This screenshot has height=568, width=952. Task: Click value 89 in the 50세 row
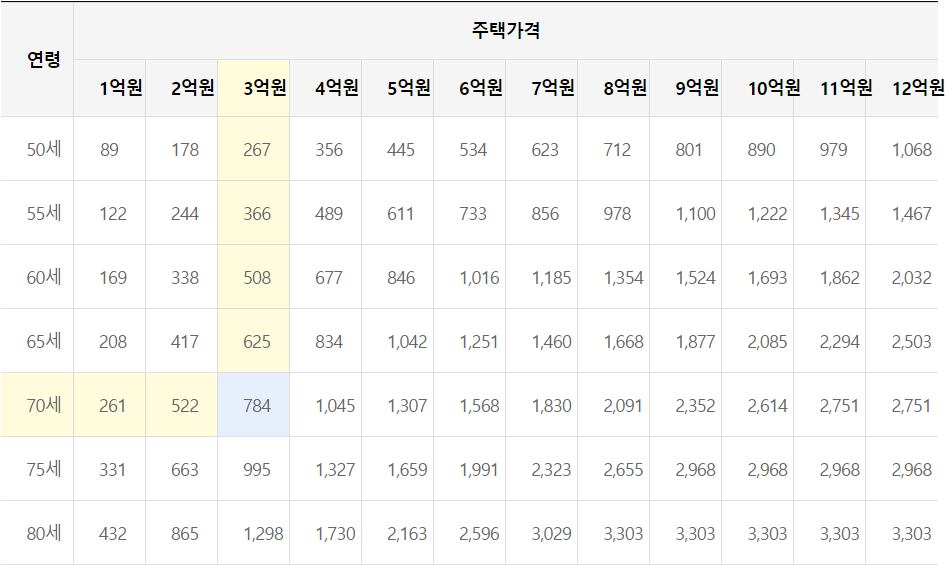(109, 149)
